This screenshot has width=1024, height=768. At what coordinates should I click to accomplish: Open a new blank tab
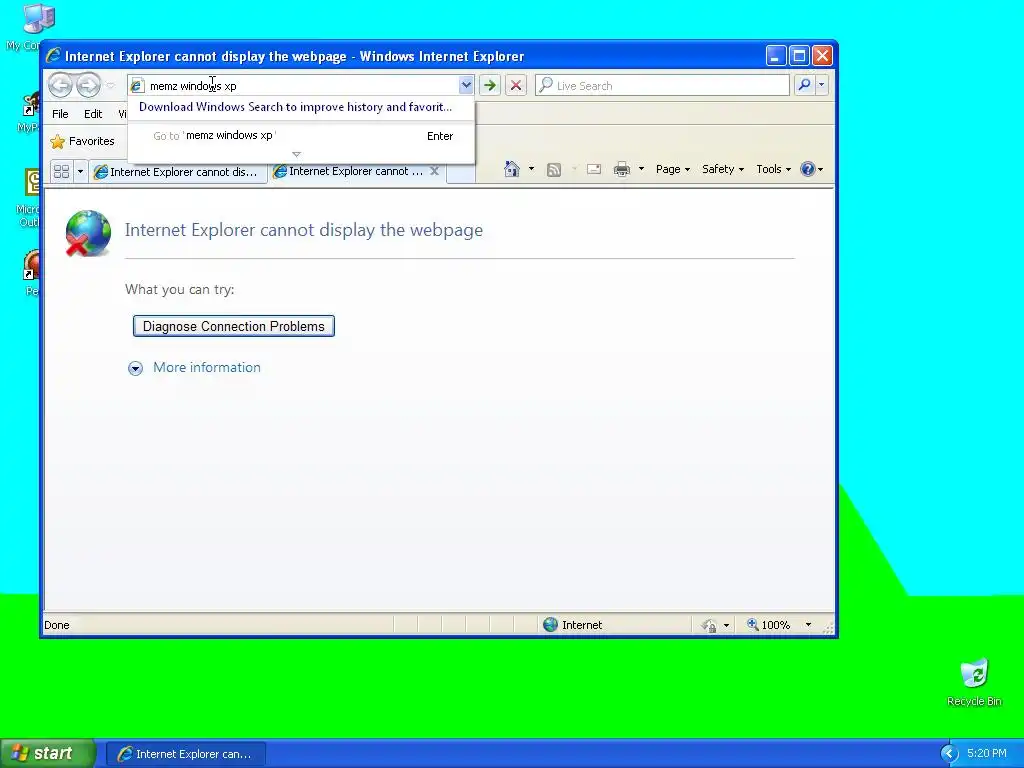point(460,172)
